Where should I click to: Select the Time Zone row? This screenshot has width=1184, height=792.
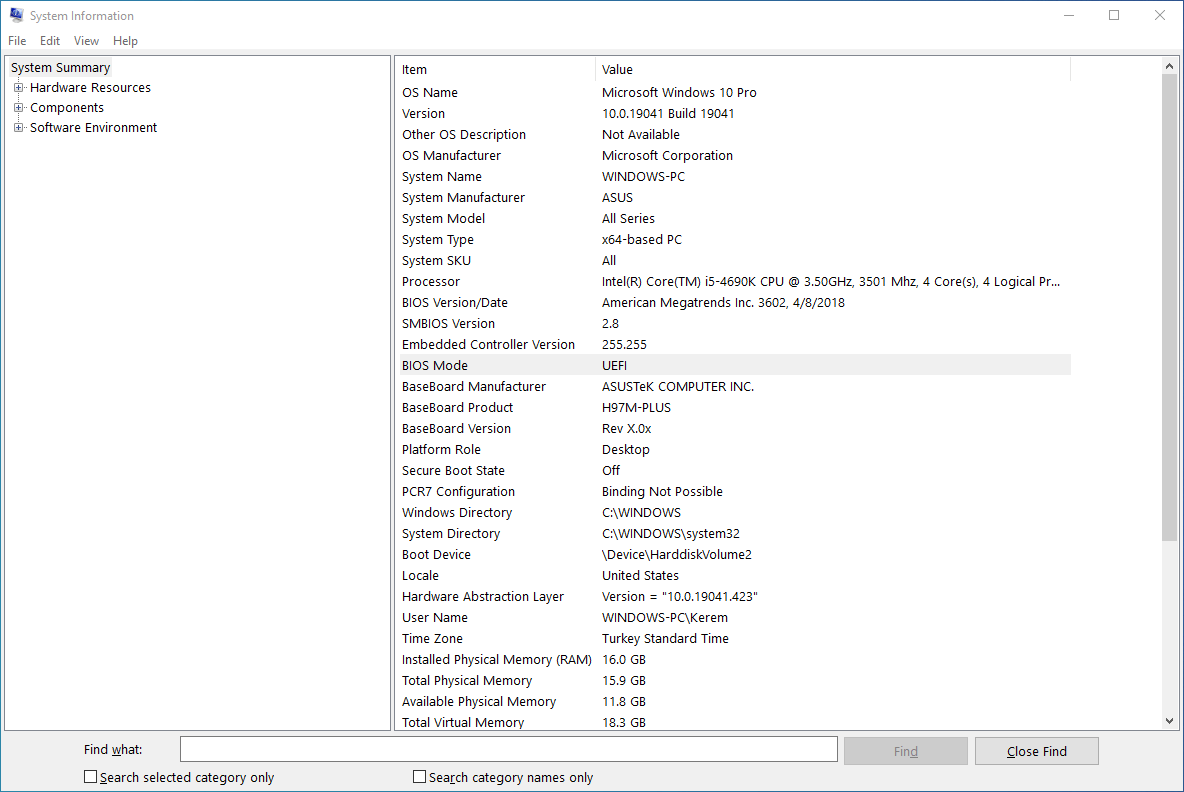(735, 638)
